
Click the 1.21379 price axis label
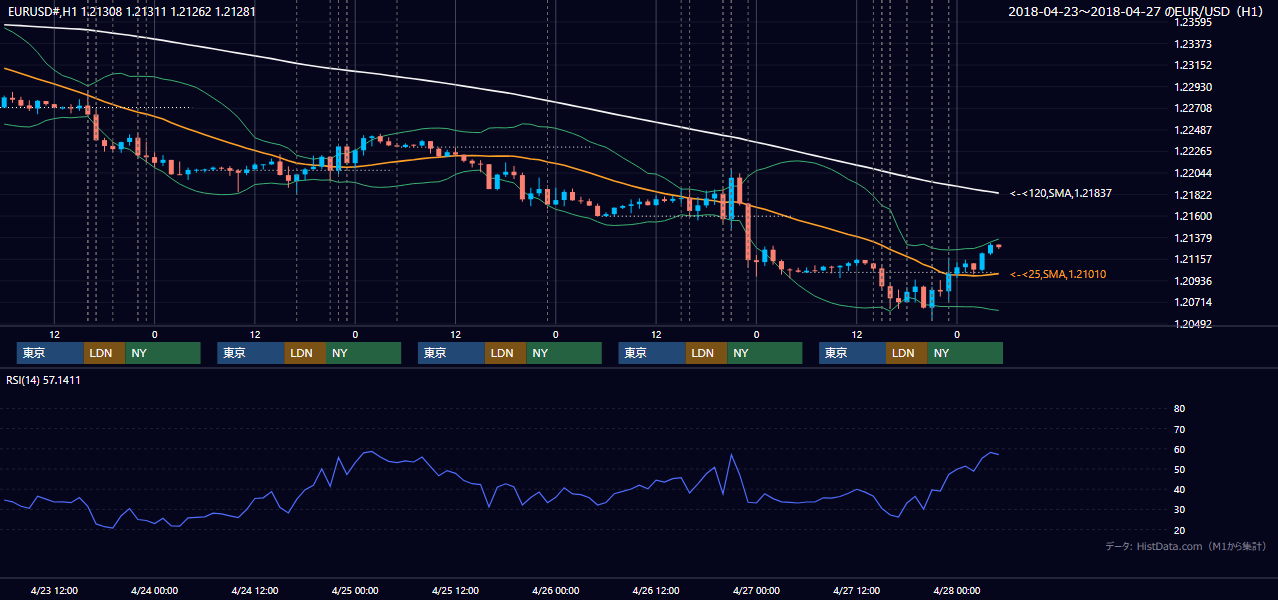(1192, 238)
